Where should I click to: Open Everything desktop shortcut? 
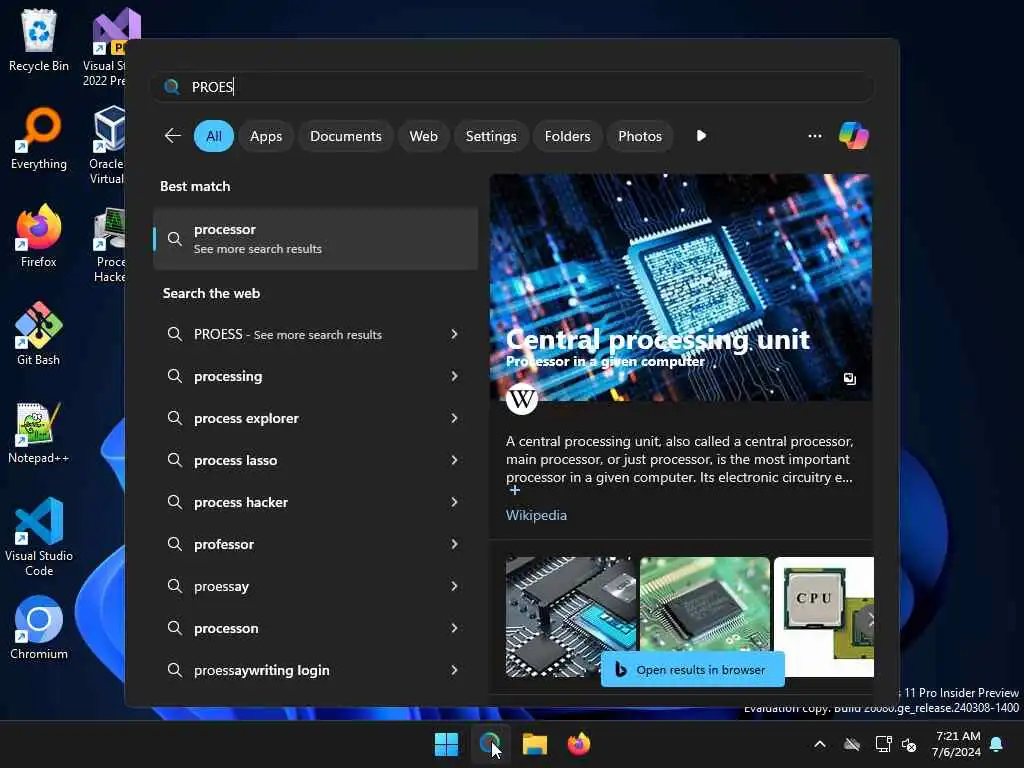39,138
